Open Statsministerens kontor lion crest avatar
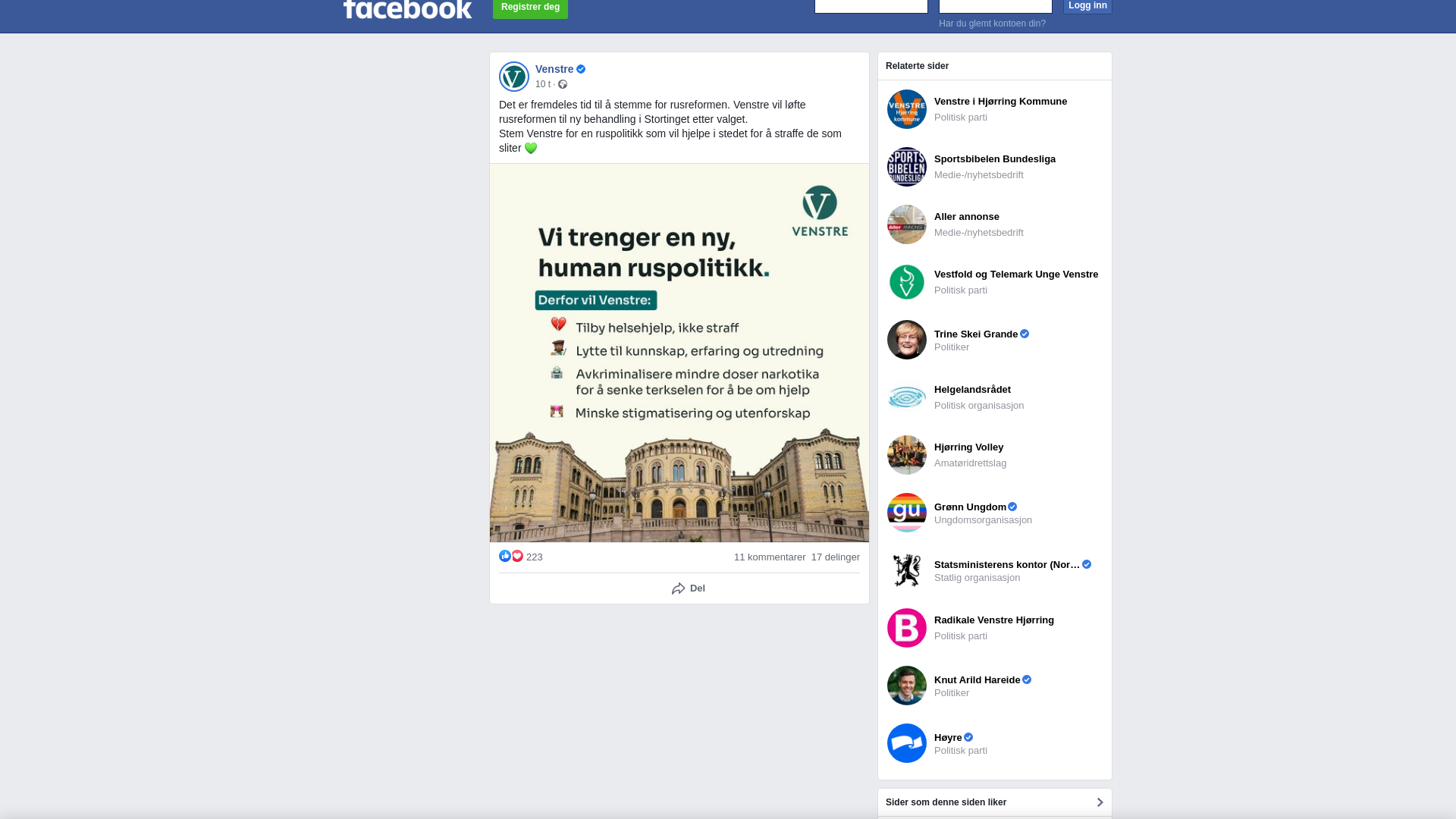The image size is (1456, 819). 907,570
